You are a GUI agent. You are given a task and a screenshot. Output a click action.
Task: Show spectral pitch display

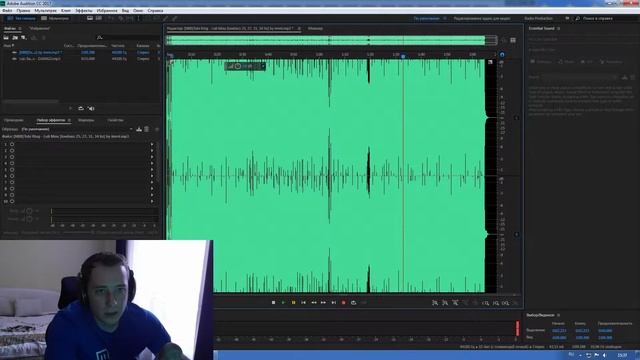99,18
